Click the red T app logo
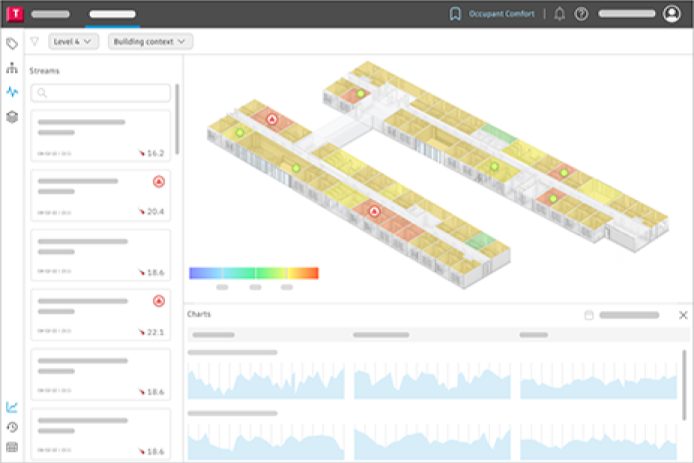 13,14
